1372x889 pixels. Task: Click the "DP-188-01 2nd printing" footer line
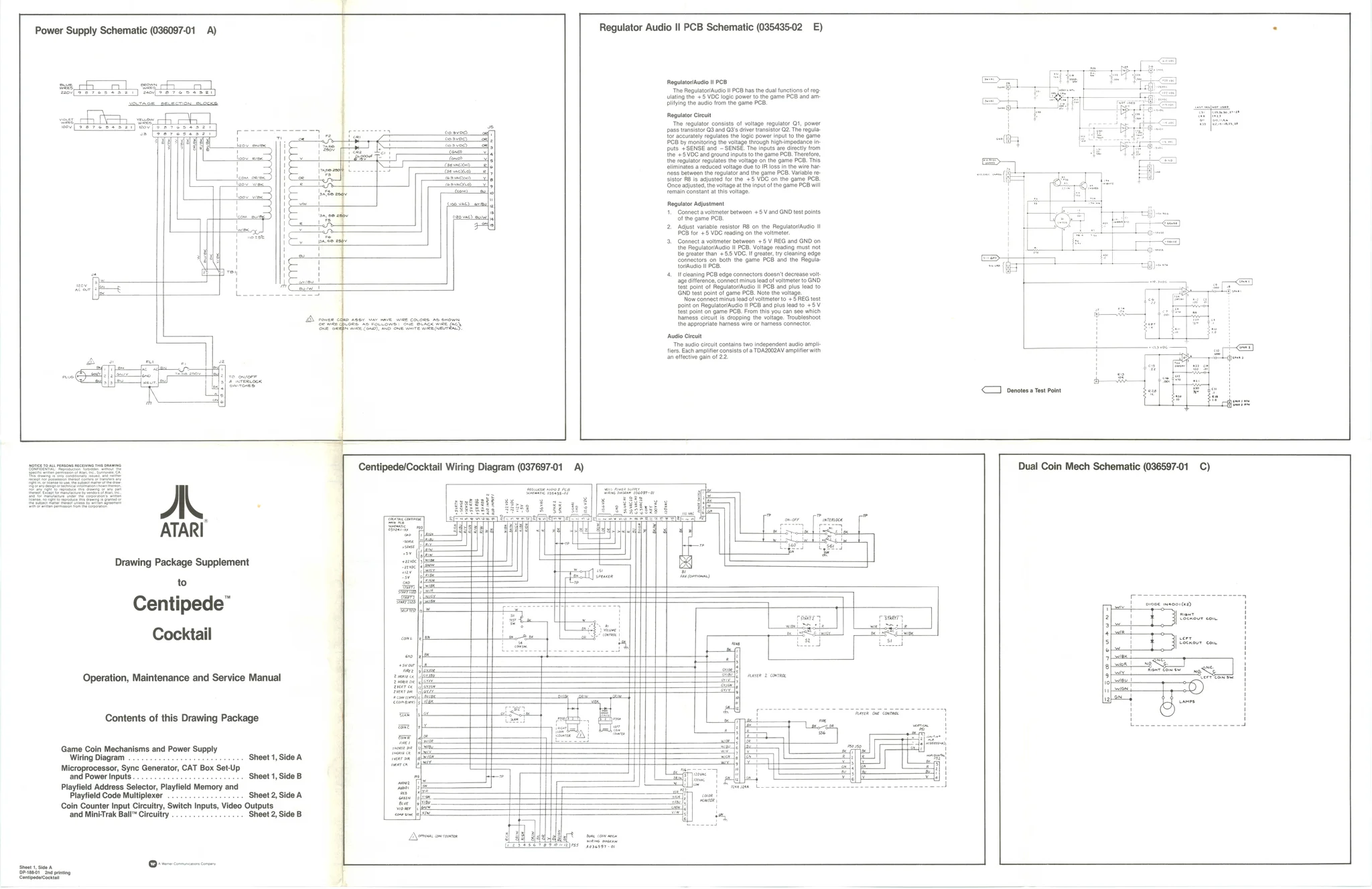(45, 872)
